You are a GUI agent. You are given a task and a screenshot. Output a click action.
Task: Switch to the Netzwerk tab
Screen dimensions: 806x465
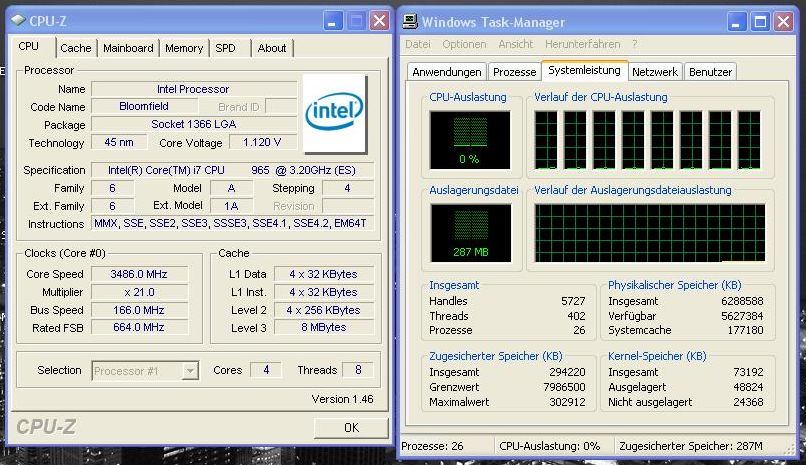655,72
